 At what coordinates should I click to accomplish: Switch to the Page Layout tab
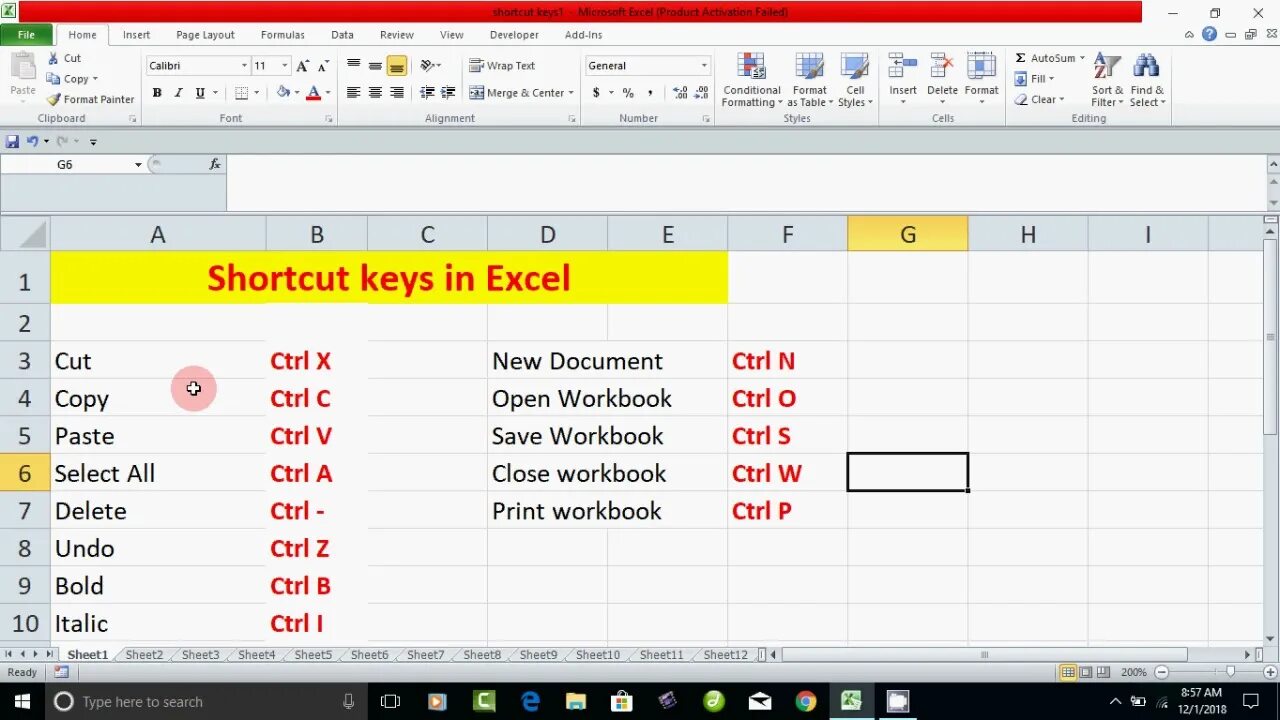click(x=205, y=35)
